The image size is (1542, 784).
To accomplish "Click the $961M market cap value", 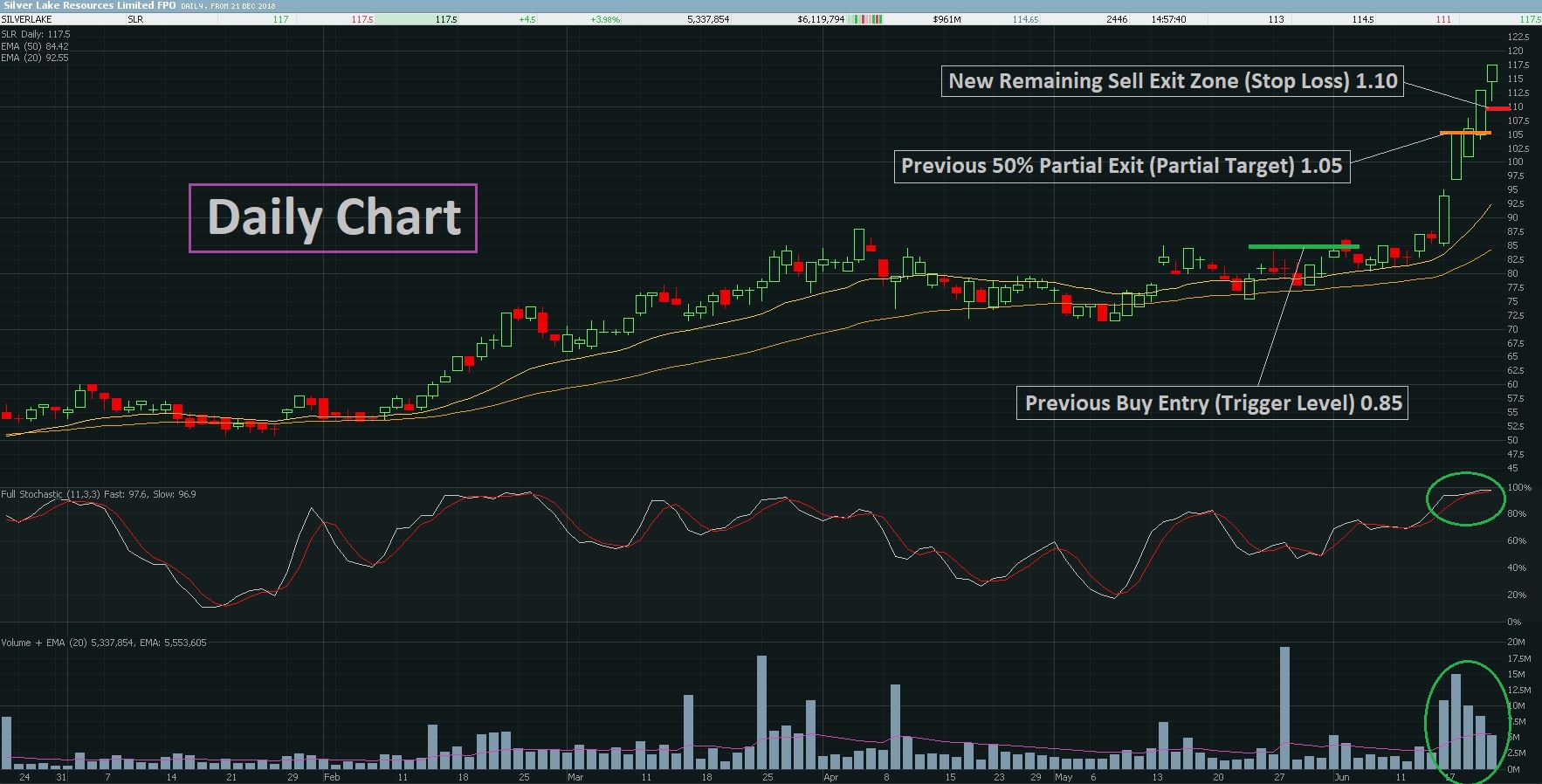I will [947, 19].
